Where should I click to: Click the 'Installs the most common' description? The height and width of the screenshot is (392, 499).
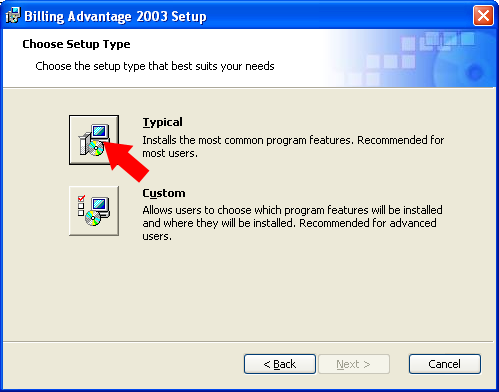tap(293, 147)
